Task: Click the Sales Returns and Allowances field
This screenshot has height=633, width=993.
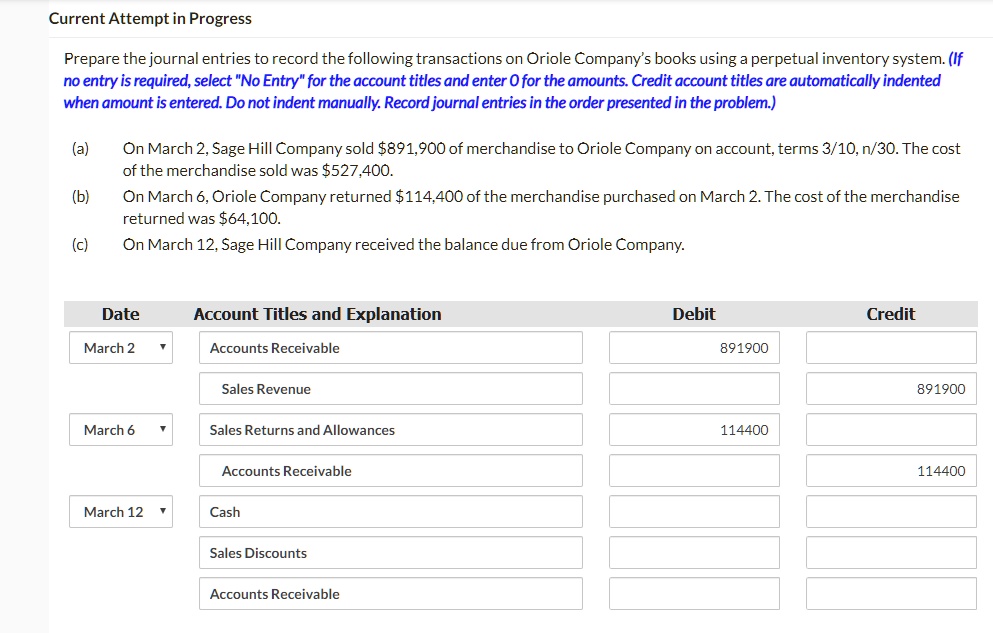Action: click(x=390, y=430)
